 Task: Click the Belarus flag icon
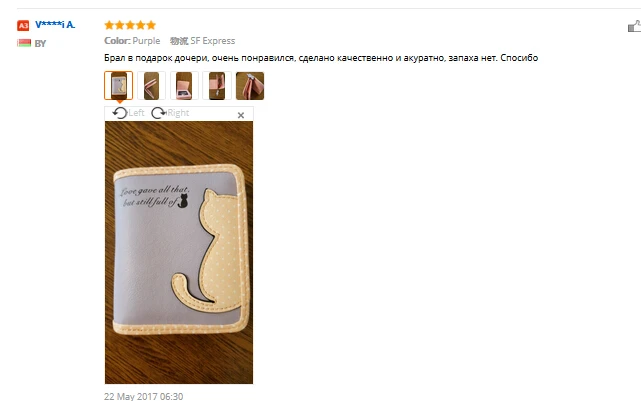tap(24, 43)
